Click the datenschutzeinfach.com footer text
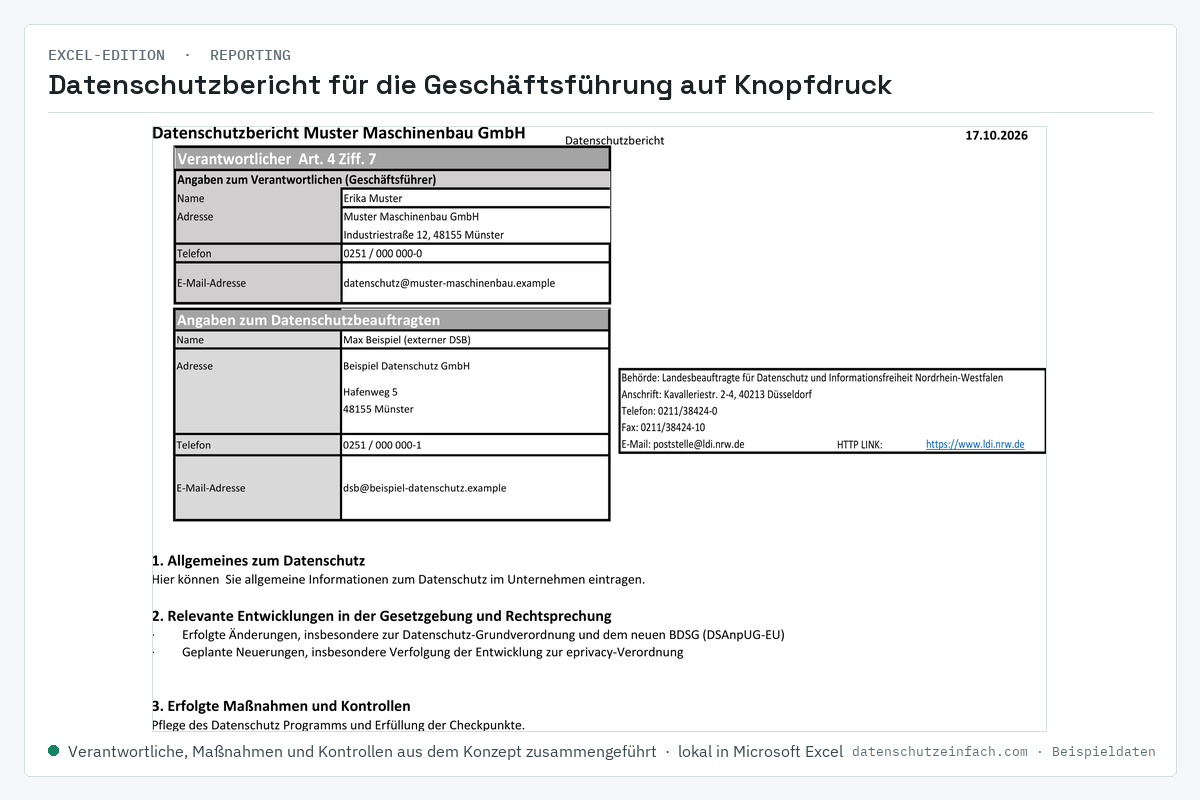Viewport: 1200px width, 800px height. click(940, 752)
